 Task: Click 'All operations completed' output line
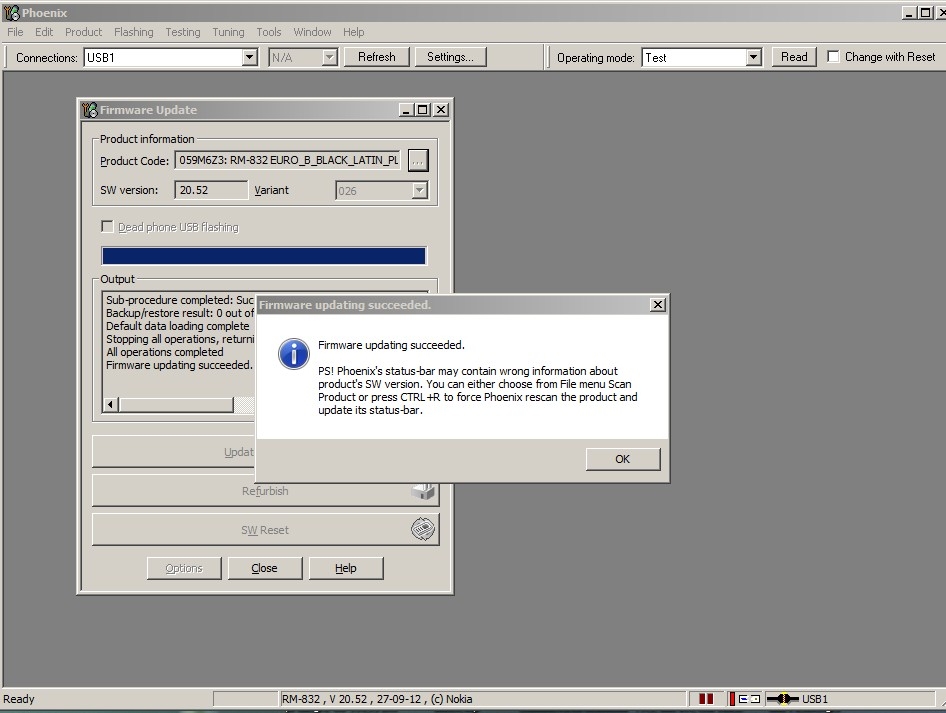[165, 352]
